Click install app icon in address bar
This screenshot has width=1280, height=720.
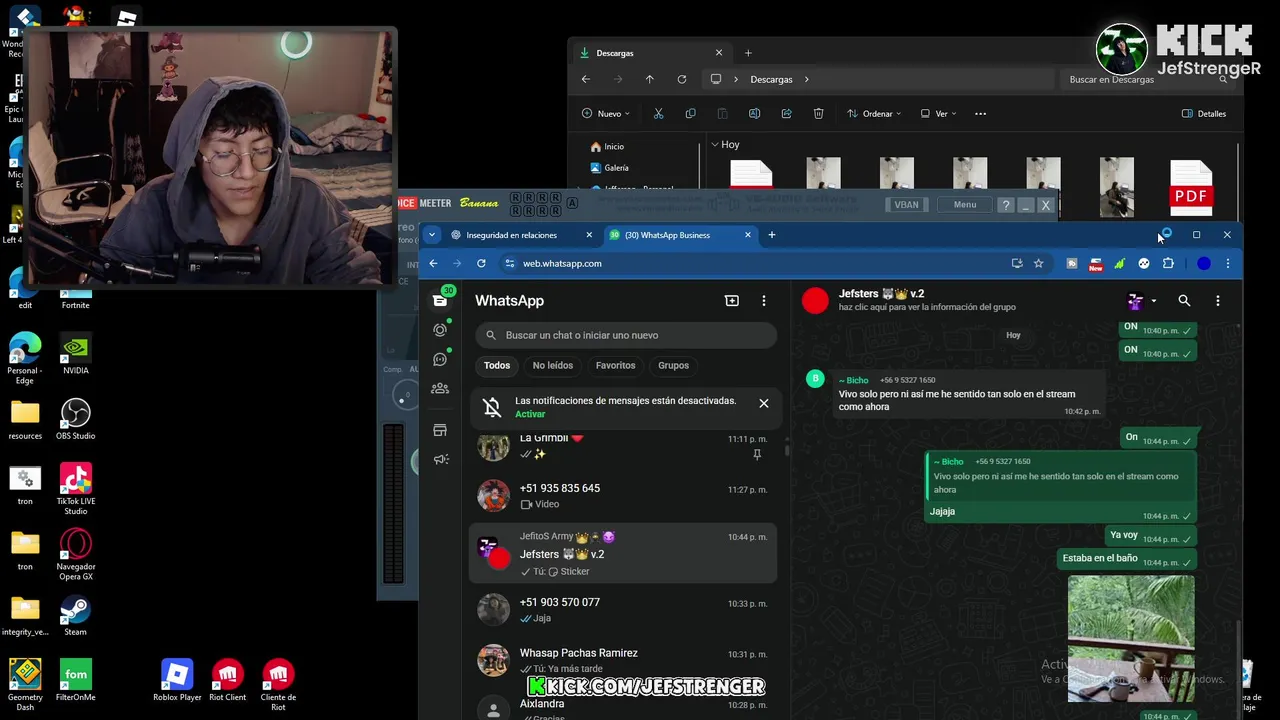(1017, 263)
